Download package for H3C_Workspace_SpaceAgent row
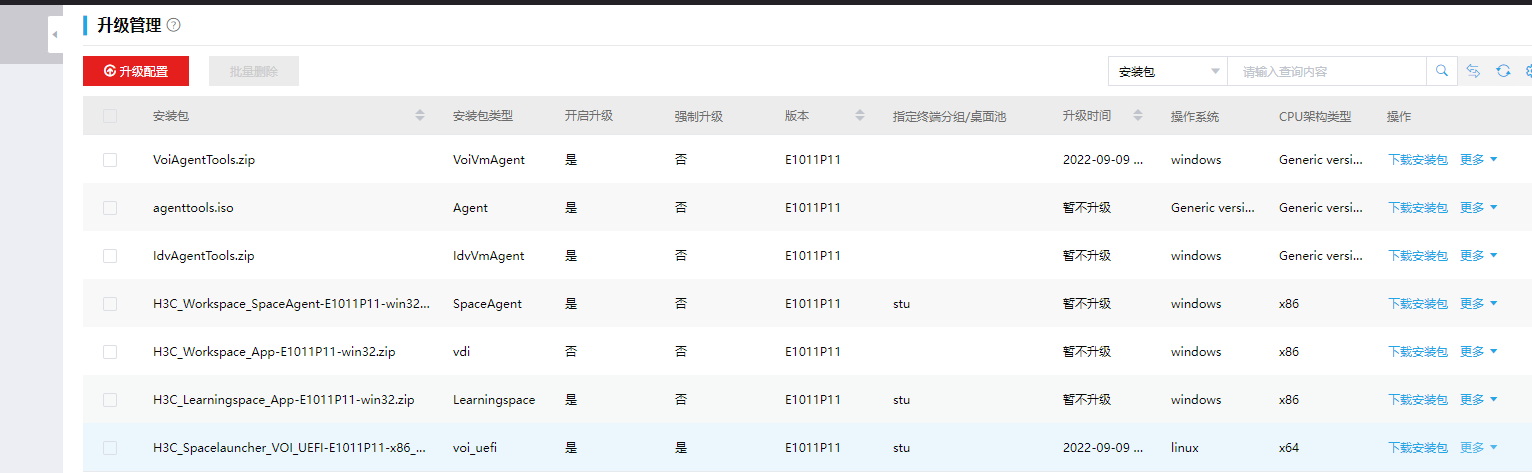The image size is (1532, 473). click(1417, 304)
